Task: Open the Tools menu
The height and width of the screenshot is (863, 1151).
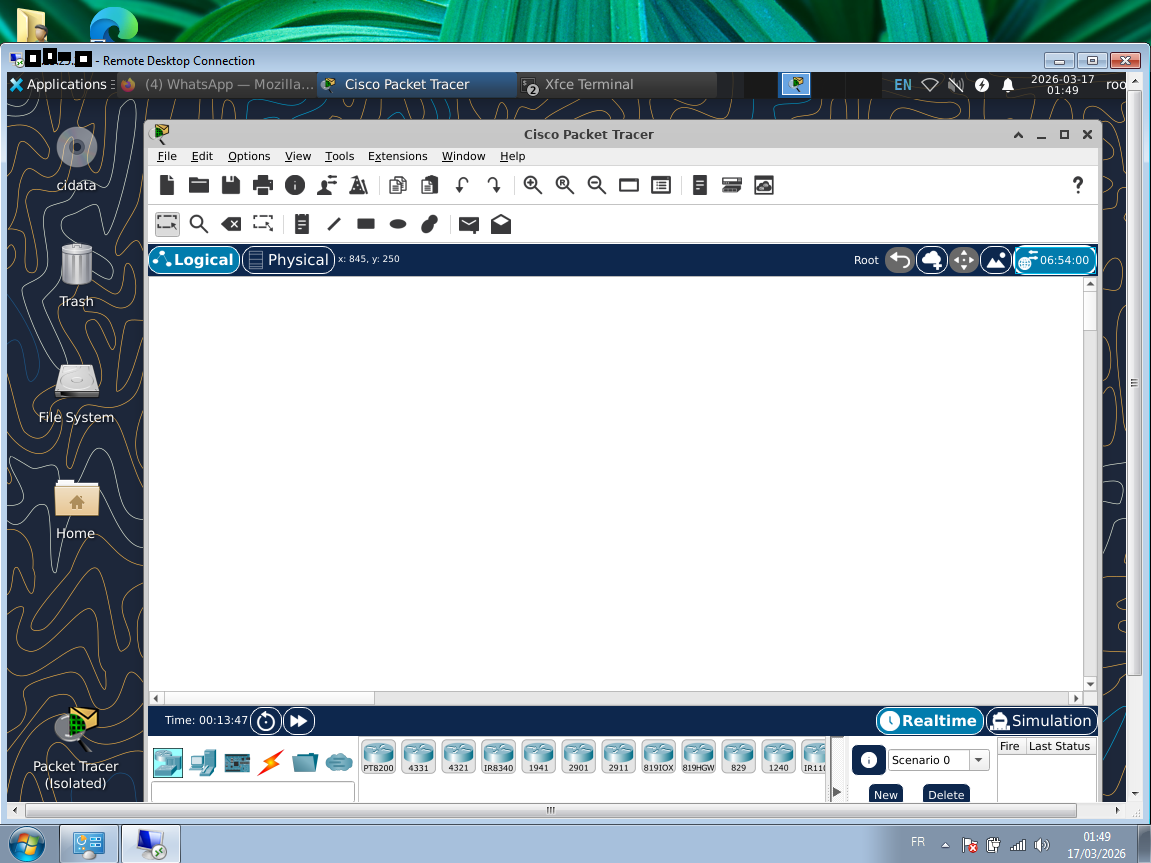Action: point(339,156)
